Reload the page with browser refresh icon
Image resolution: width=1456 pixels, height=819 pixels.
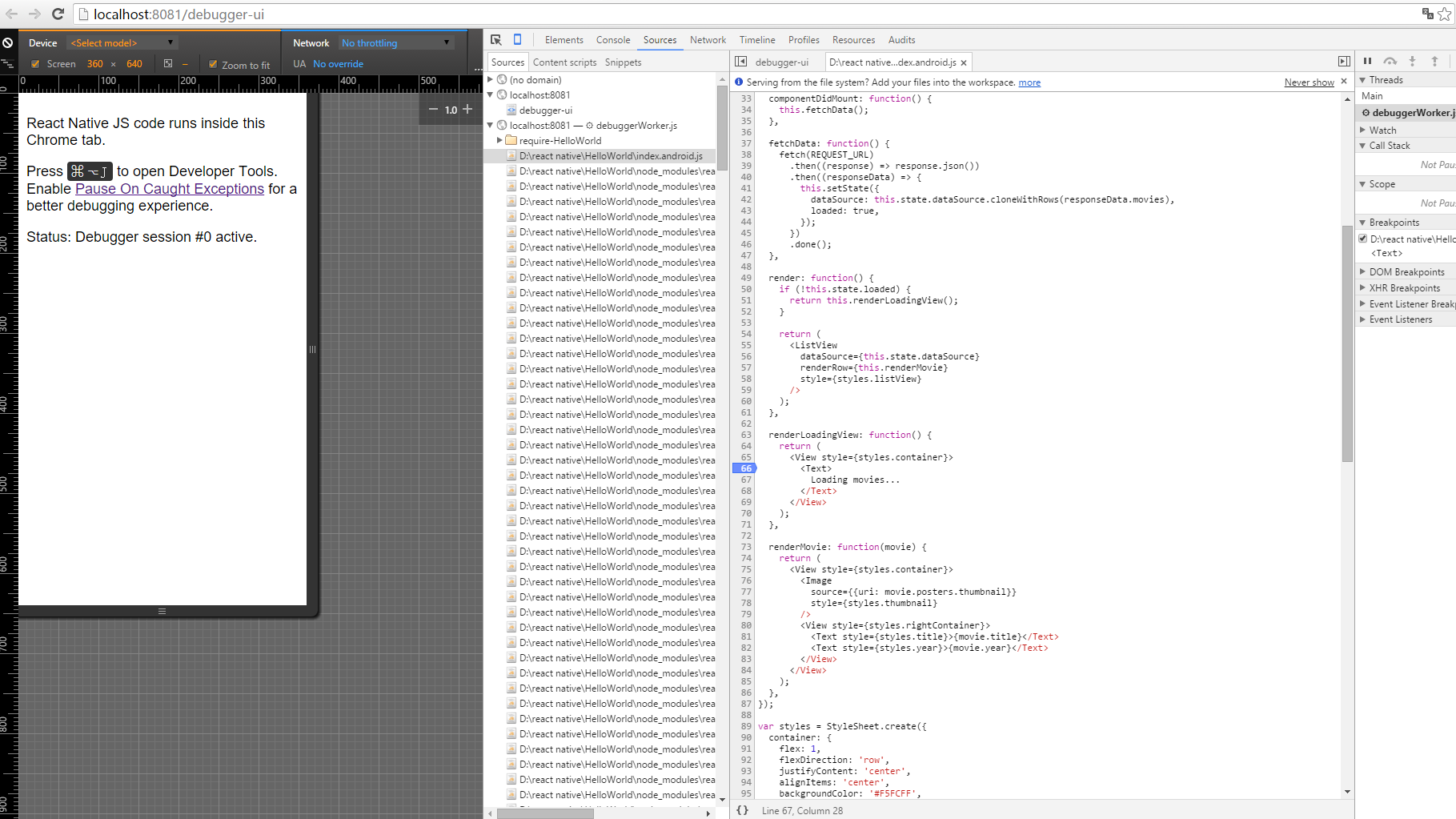pyautogui.click(x=58, y=14)
